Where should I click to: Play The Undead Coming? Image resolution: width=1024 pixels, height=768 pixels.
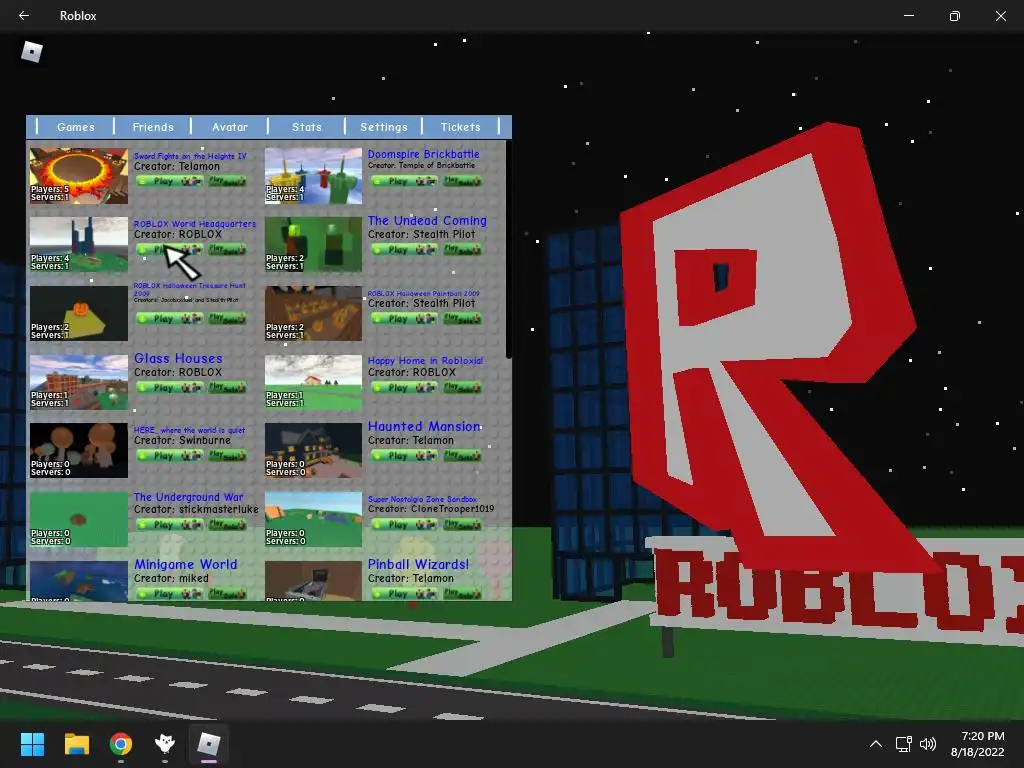click(404, 249)
